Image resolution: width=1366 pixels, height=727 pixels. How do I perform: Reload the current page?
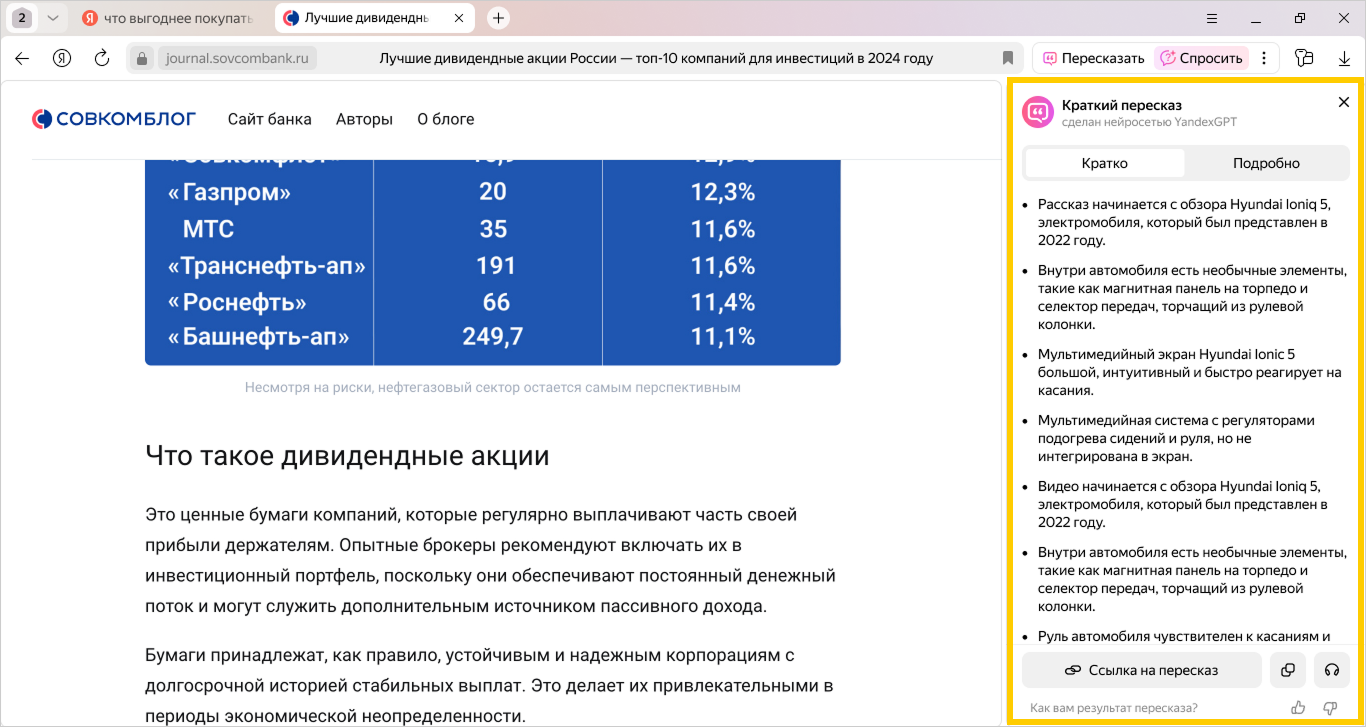click(x=101, y=58)
